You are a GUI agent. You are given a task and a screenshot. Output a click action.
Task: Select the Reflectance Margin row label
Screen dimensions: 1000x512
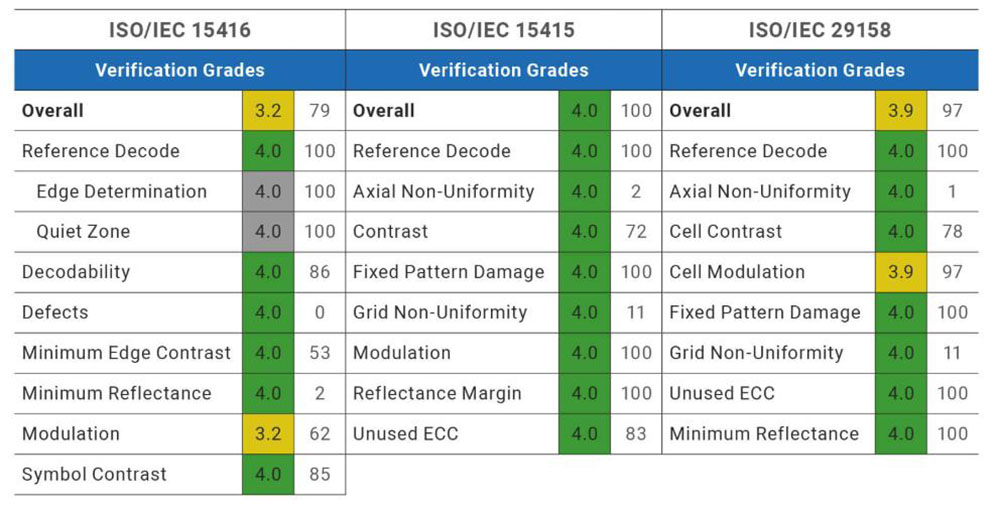pos(437,393)
